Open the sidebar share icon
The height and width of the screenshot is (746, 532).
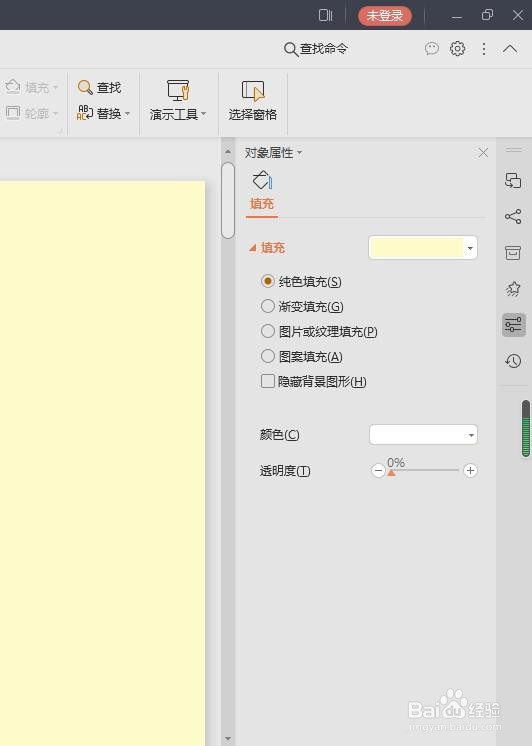(513, 216)
